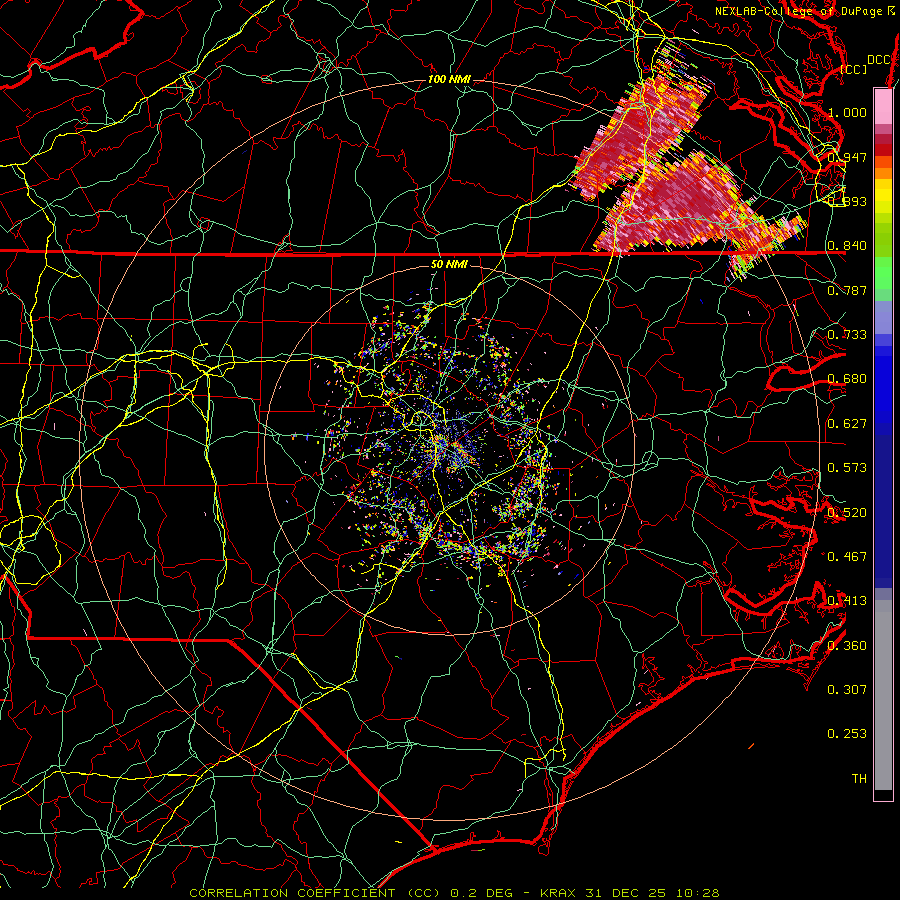Click the 0.360 scale value
900x900 pixels.
(847, 646)
